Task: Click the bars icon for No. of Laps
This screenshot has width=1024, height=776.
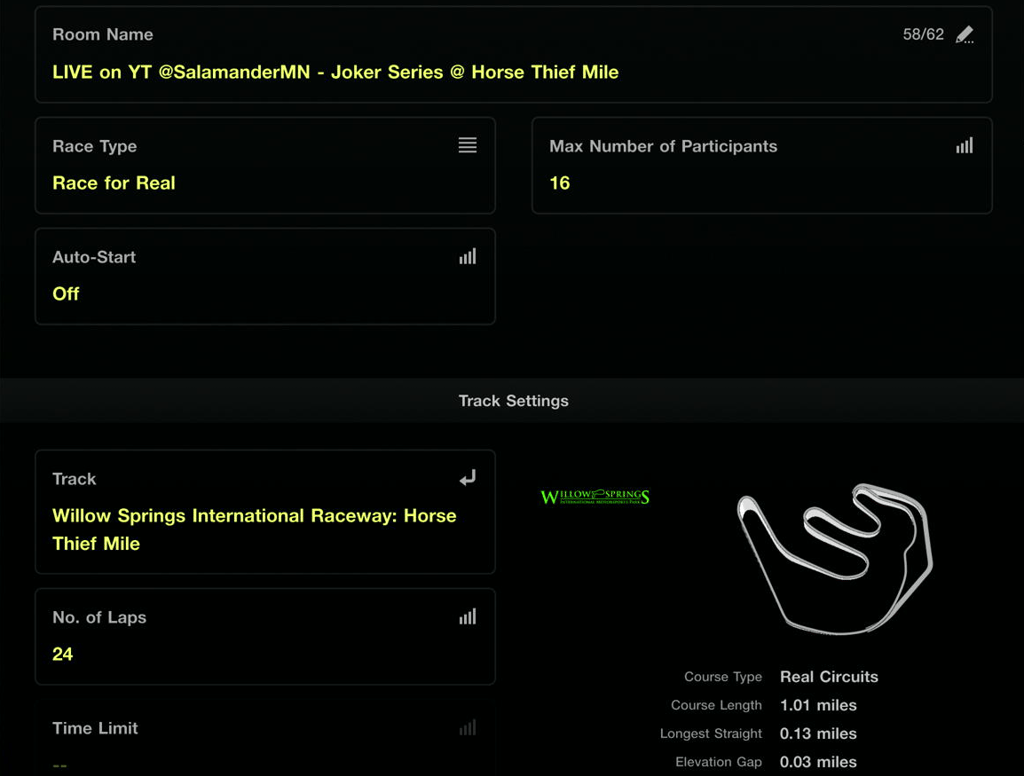Action: coord(468,617)
